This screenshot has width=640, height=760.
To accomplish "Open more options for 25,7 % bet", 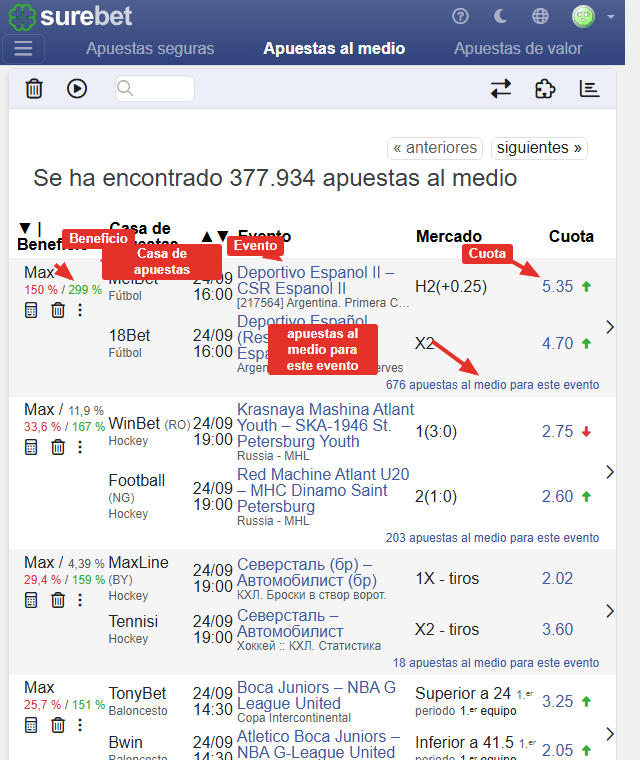I will [80, 726].
